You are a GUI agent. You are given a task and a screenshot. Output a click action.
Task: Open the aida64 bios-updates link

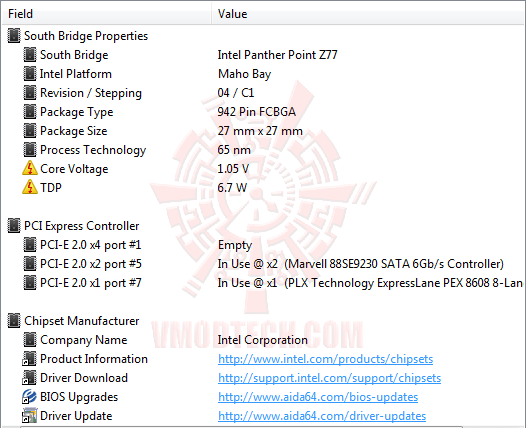pyautogui.click(x=318, y=397)
